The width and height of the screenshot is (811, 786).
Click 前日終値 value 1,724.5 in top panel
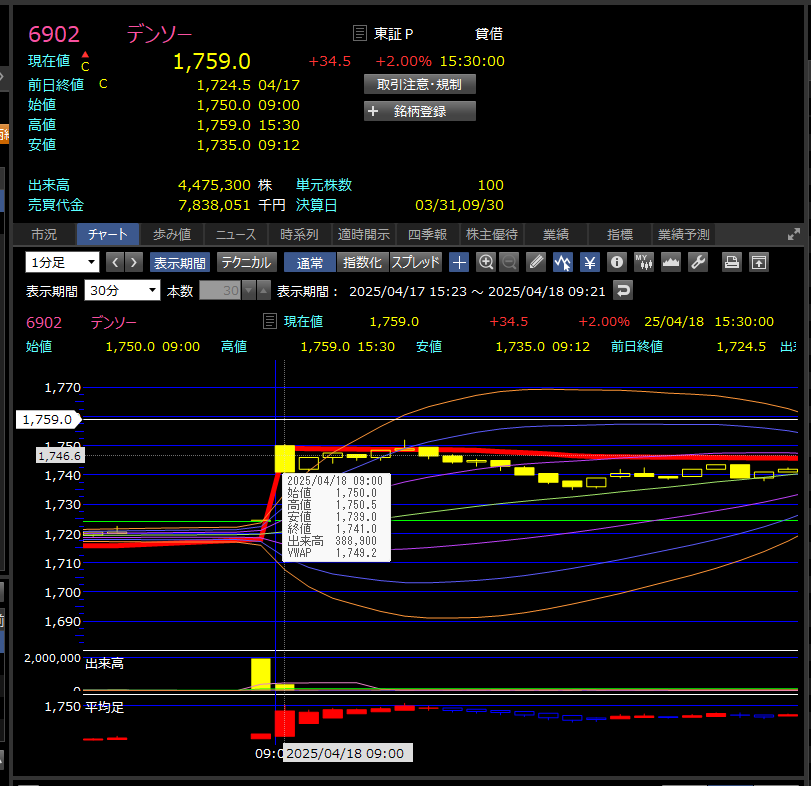(223, 85)
